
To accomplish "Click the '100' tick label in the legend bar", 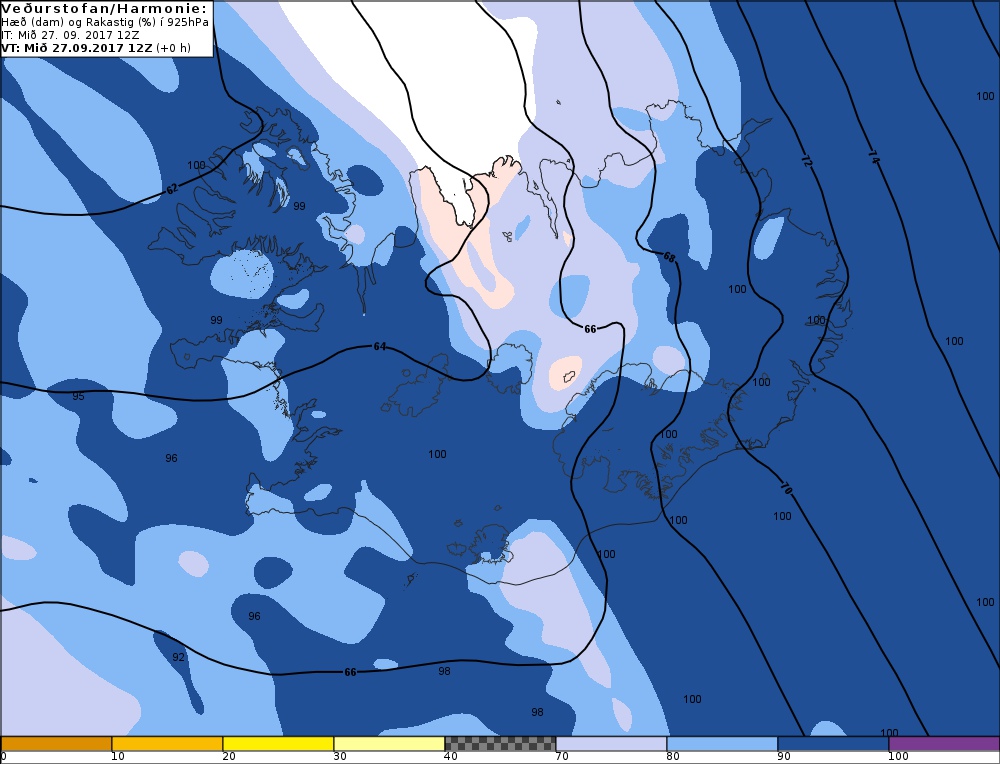I will pyautogui.click(x=898, y=757).
